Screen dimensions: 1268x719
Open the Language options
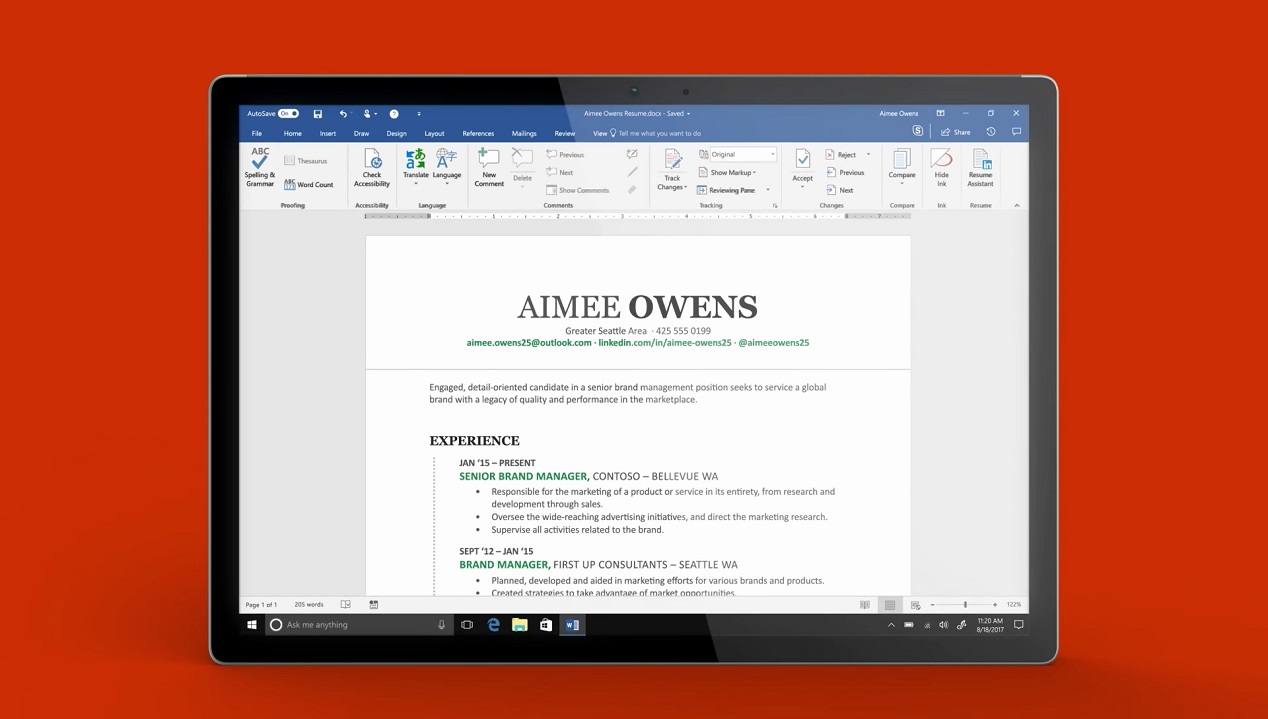coord(447,167)
